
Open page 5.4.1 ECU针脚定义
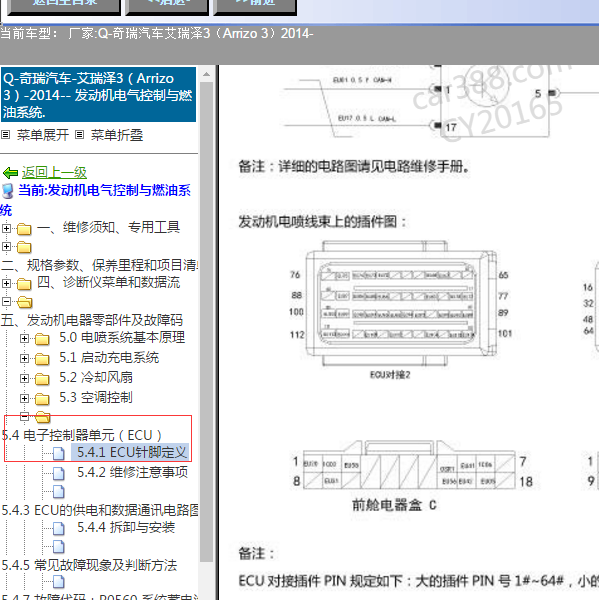(x=131, y=452)
